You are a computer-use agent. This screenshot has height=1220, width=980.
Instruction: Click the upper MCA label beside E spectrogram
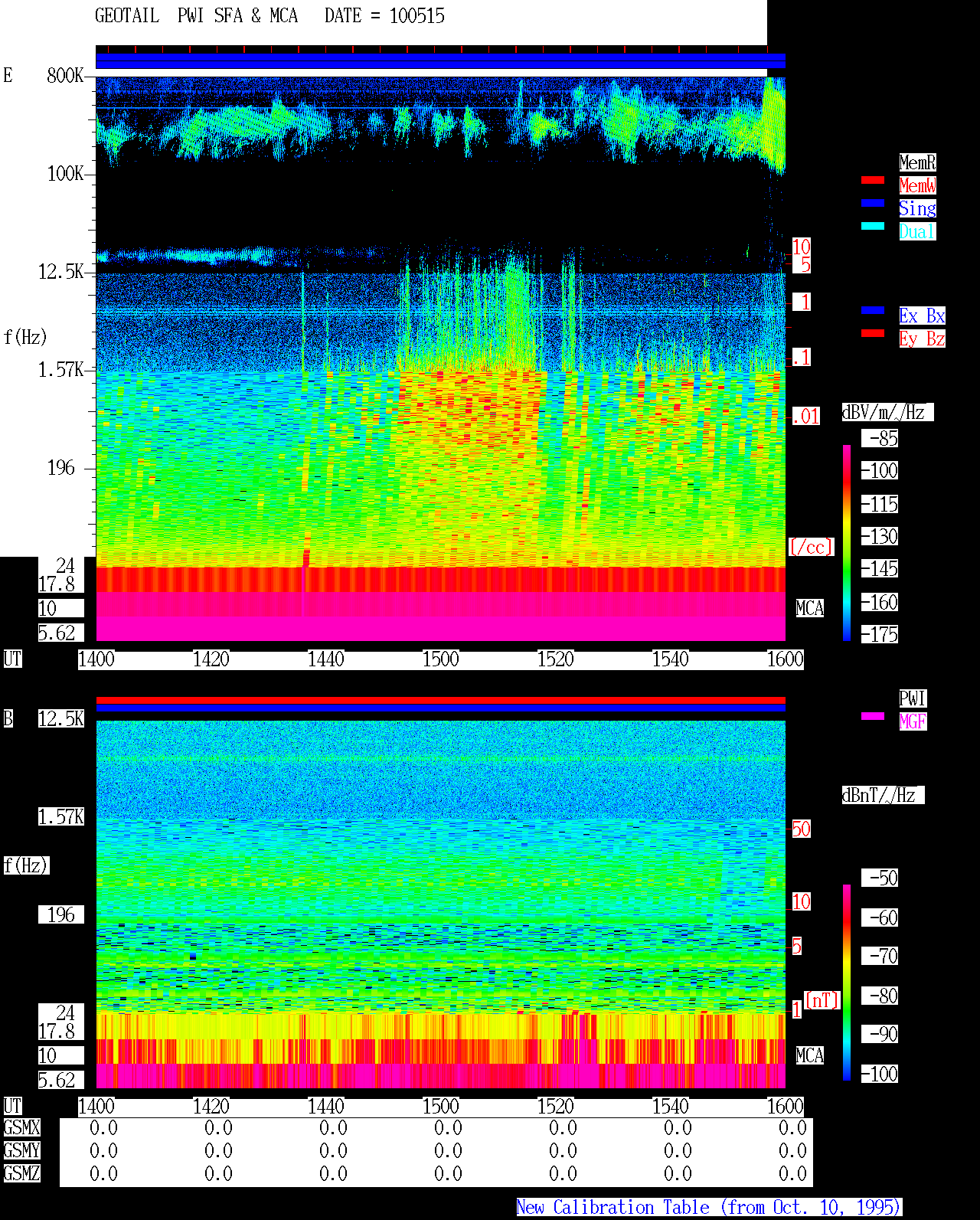pos(809,608)
